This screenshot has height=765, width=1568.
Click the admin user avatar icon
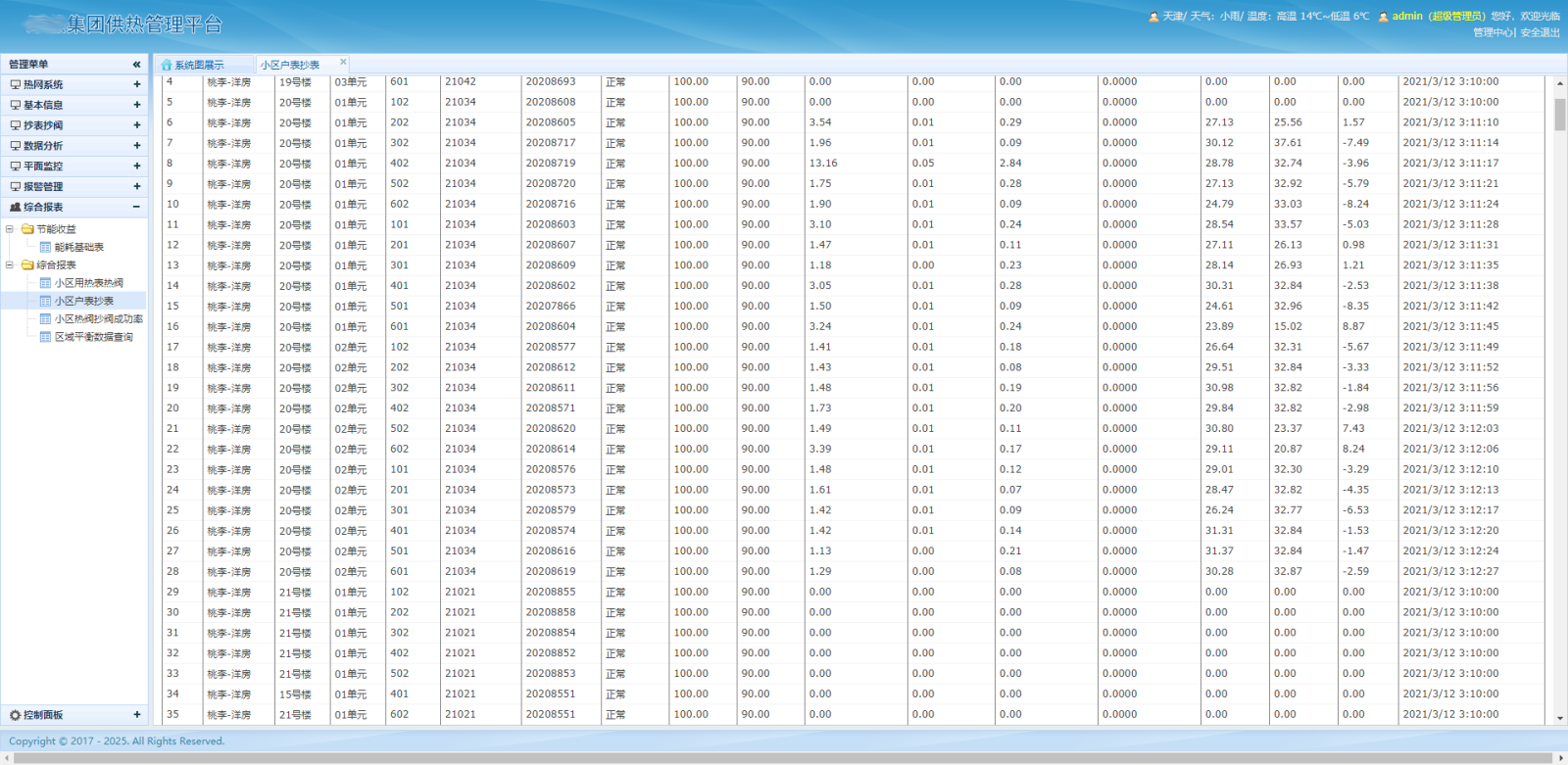point(1383,17)
